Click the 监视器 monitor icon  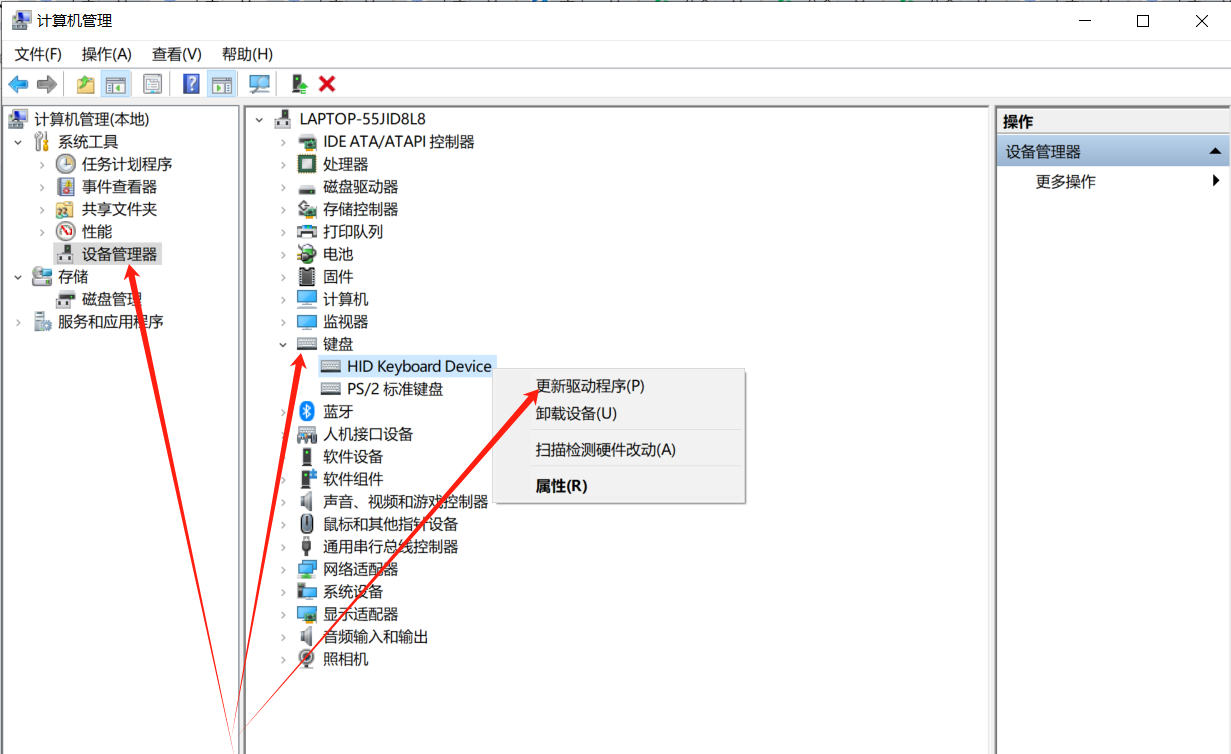click(x=307, y=322)
